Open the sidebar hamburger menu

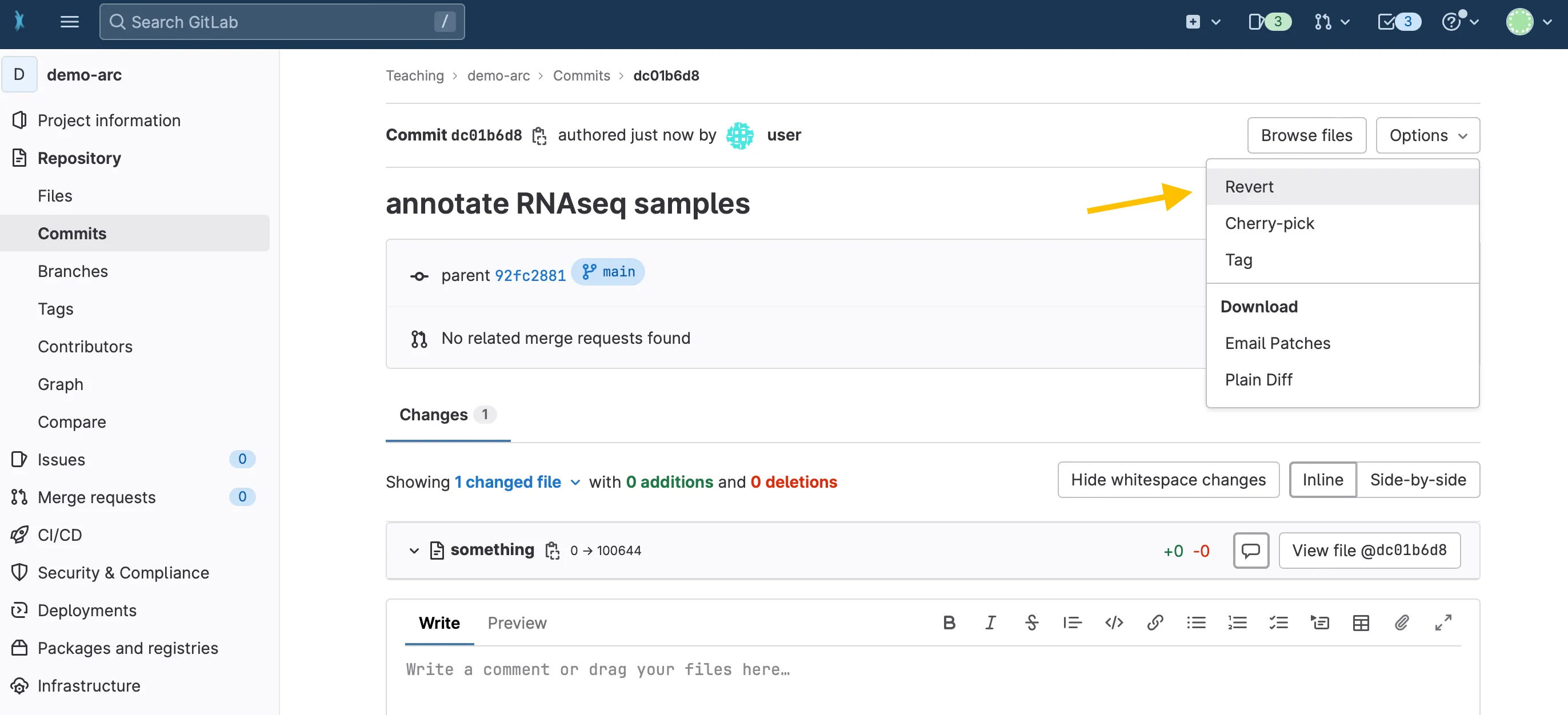click(69, 22)
